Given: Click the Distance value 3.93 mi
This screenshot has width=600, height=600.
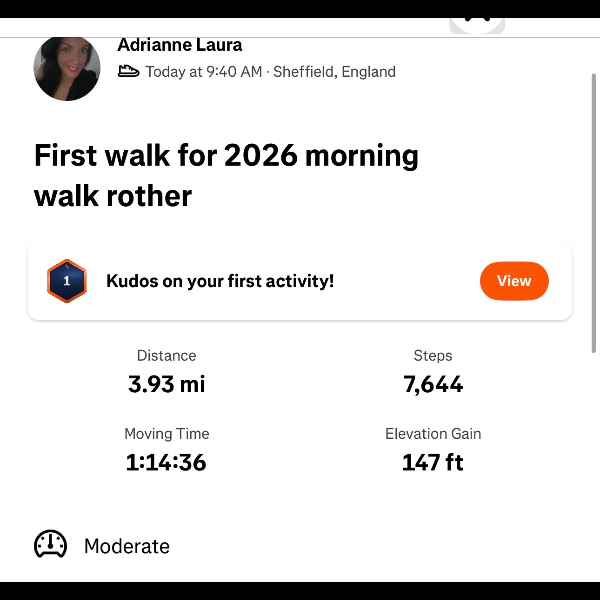Looking at the screenshot, I should point(166,384).
